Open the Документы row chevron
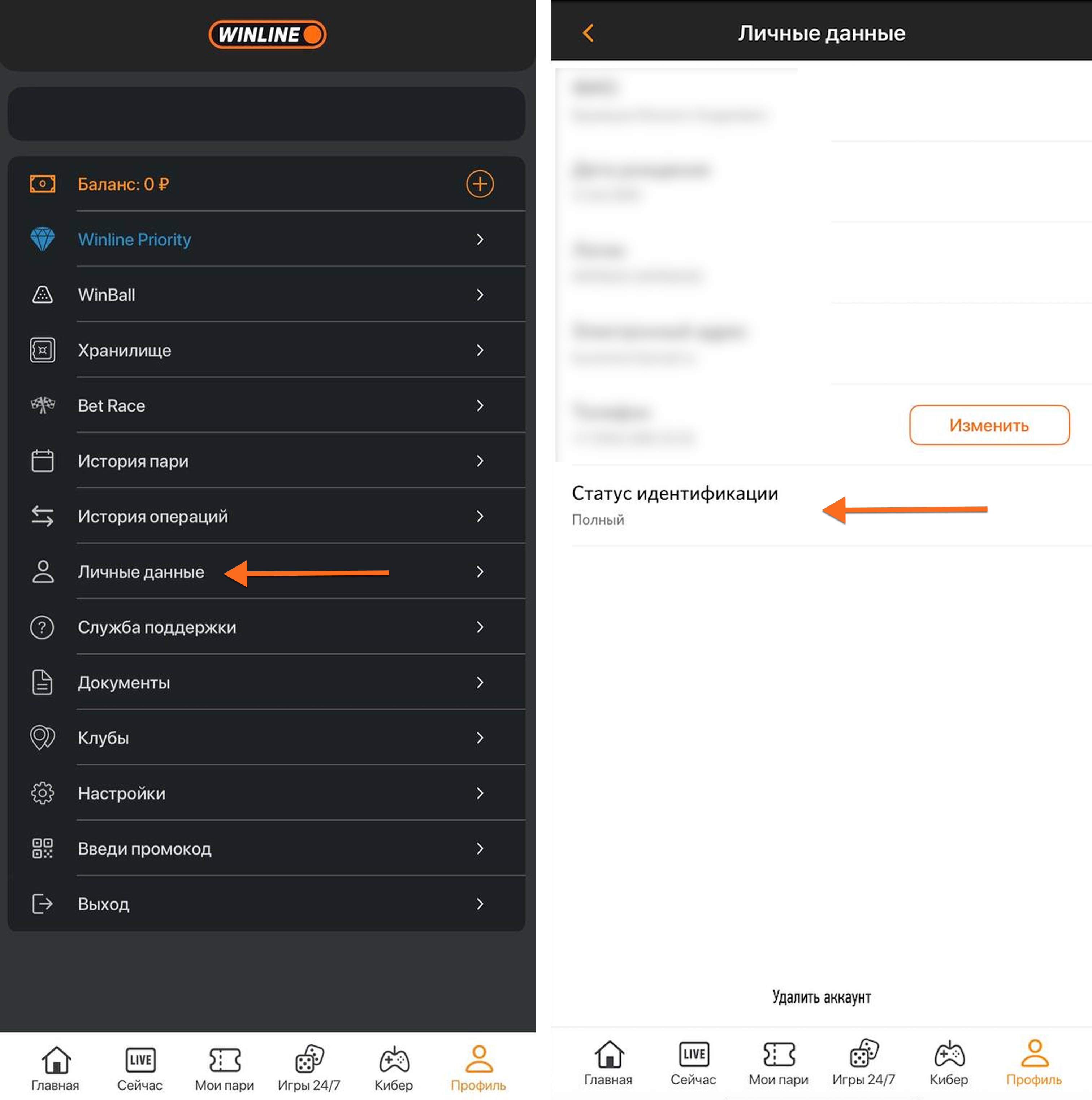1092x1100 pixels. [x=480, y=682]
